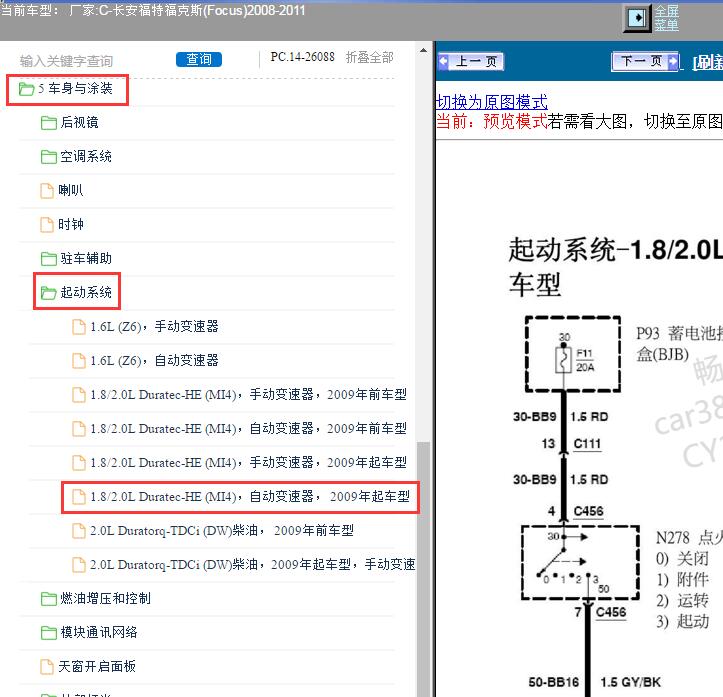723x697 pixels.
Task: Click the tree panel scroll-up arrow
Action: pyautogui.click(x=423, y=50)
